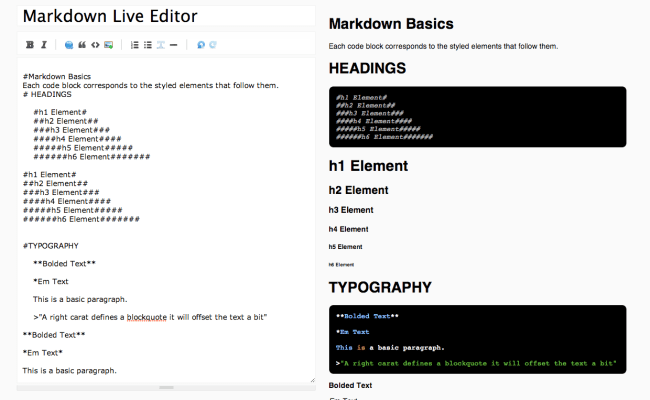Click the horizontal scrollbar under the editor
Viewport: 650px width, 400px height.
pyautogui.click(x=166, y=388)
